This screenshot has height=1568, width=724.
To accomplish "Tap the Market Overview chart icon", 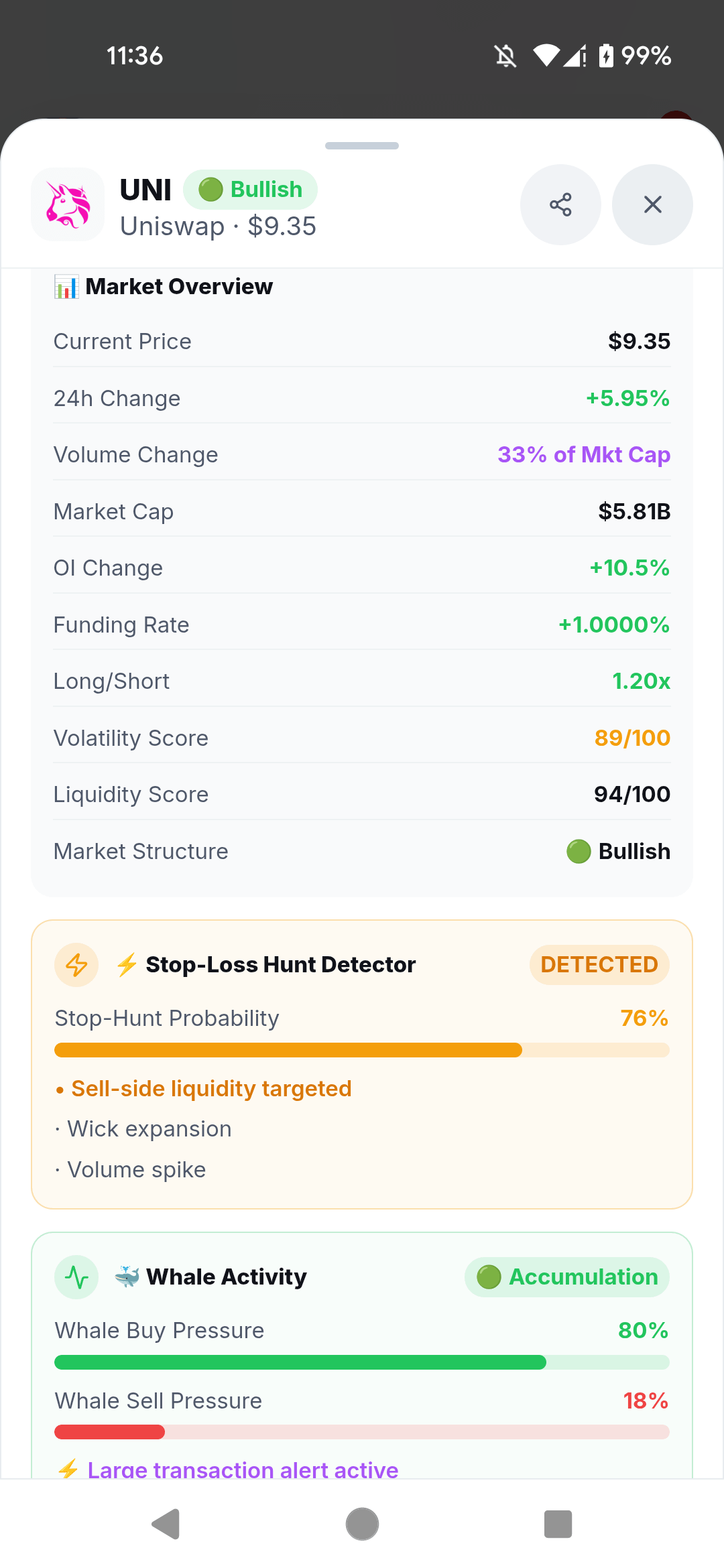I will pos(66,287).
